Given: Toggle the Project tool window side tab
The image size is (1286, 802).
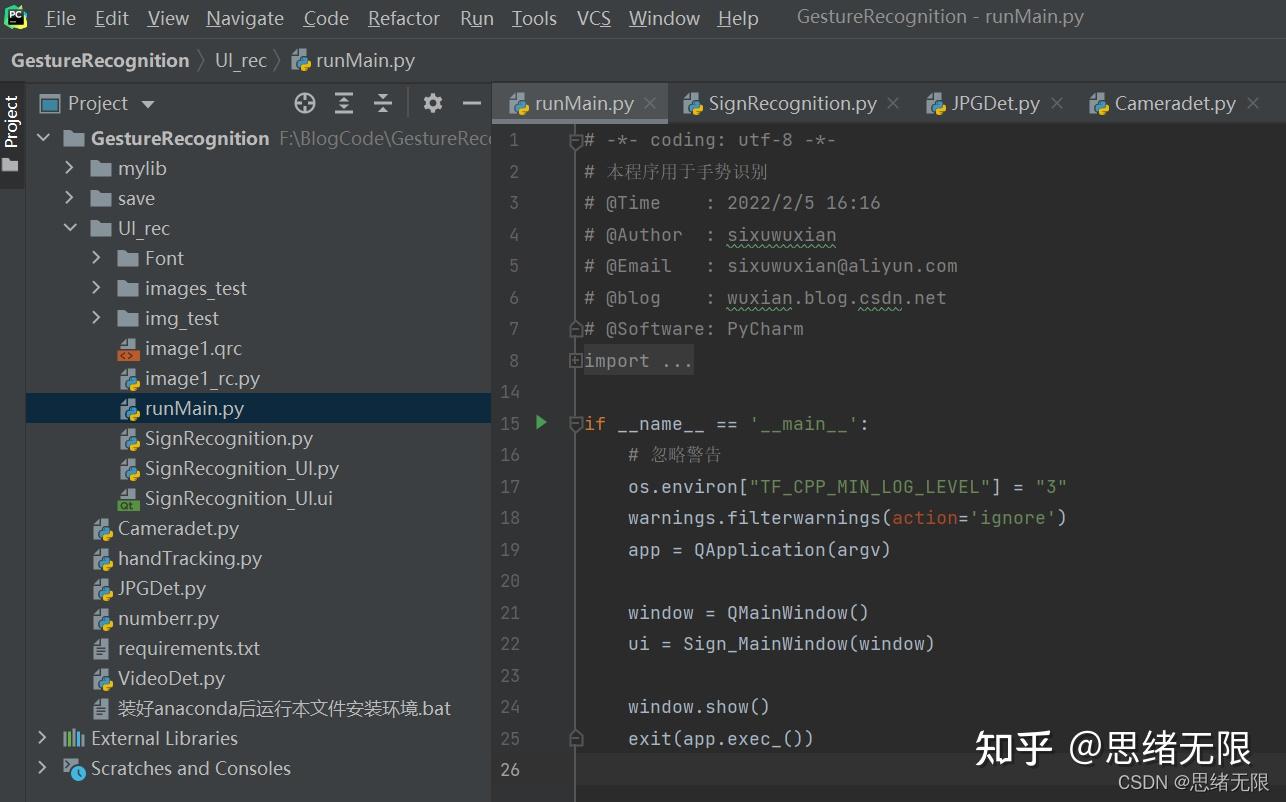Looking at the screenshot, I should point(12,133).
